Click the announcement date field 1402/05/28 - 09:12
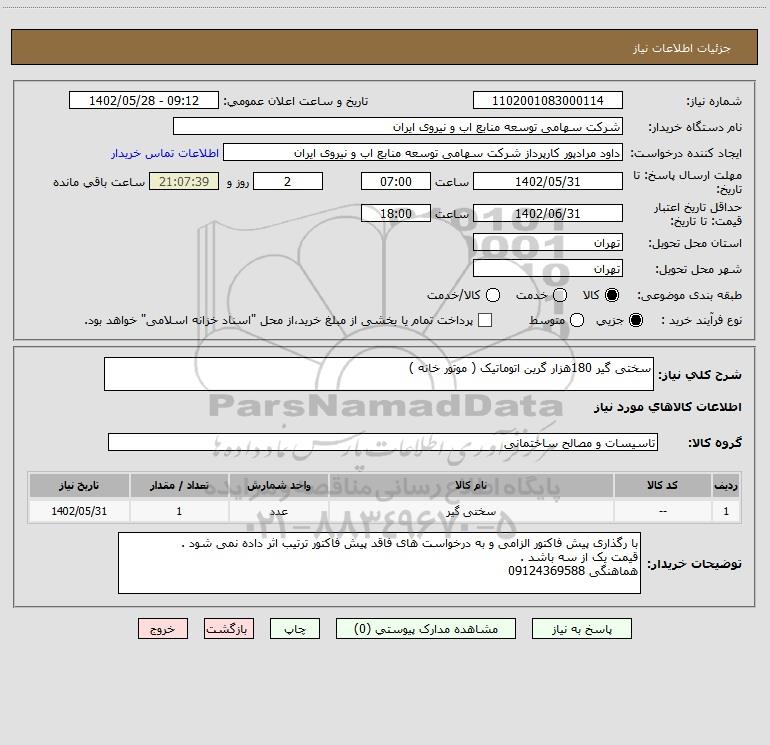The image size is (770, 745). click(x=144, y=101)
